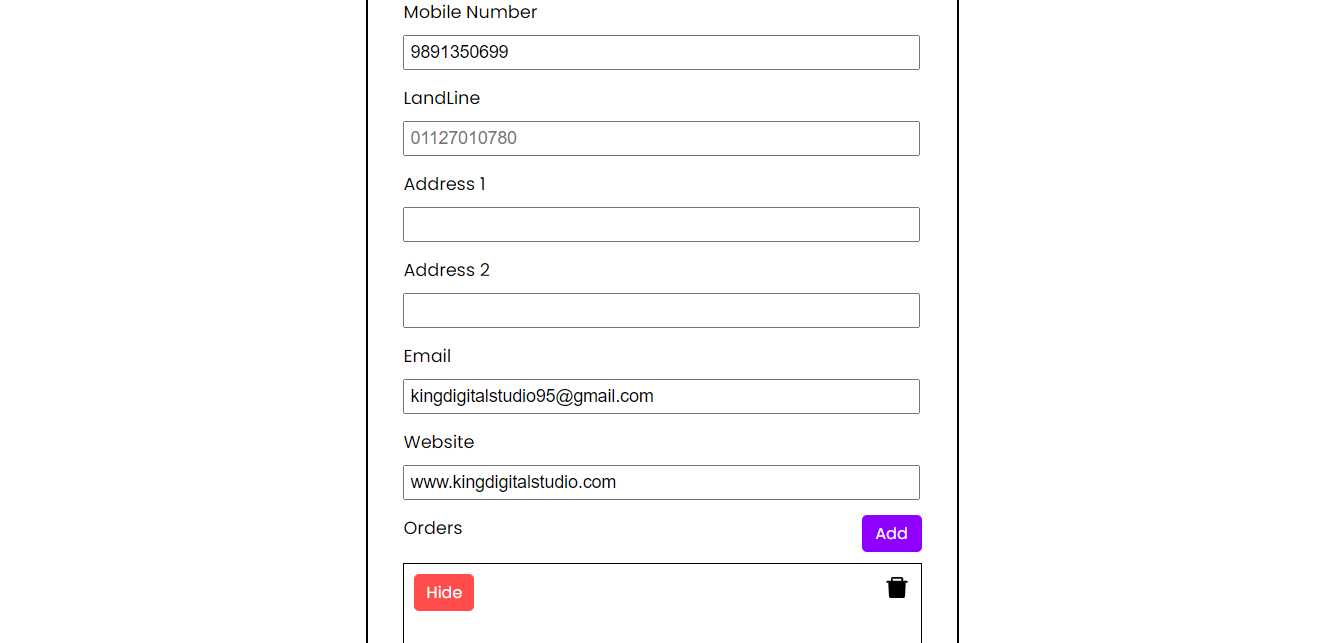Click the Orders section heading
The height and width of the screenshot is (643, 1337).
click(433, 528)
